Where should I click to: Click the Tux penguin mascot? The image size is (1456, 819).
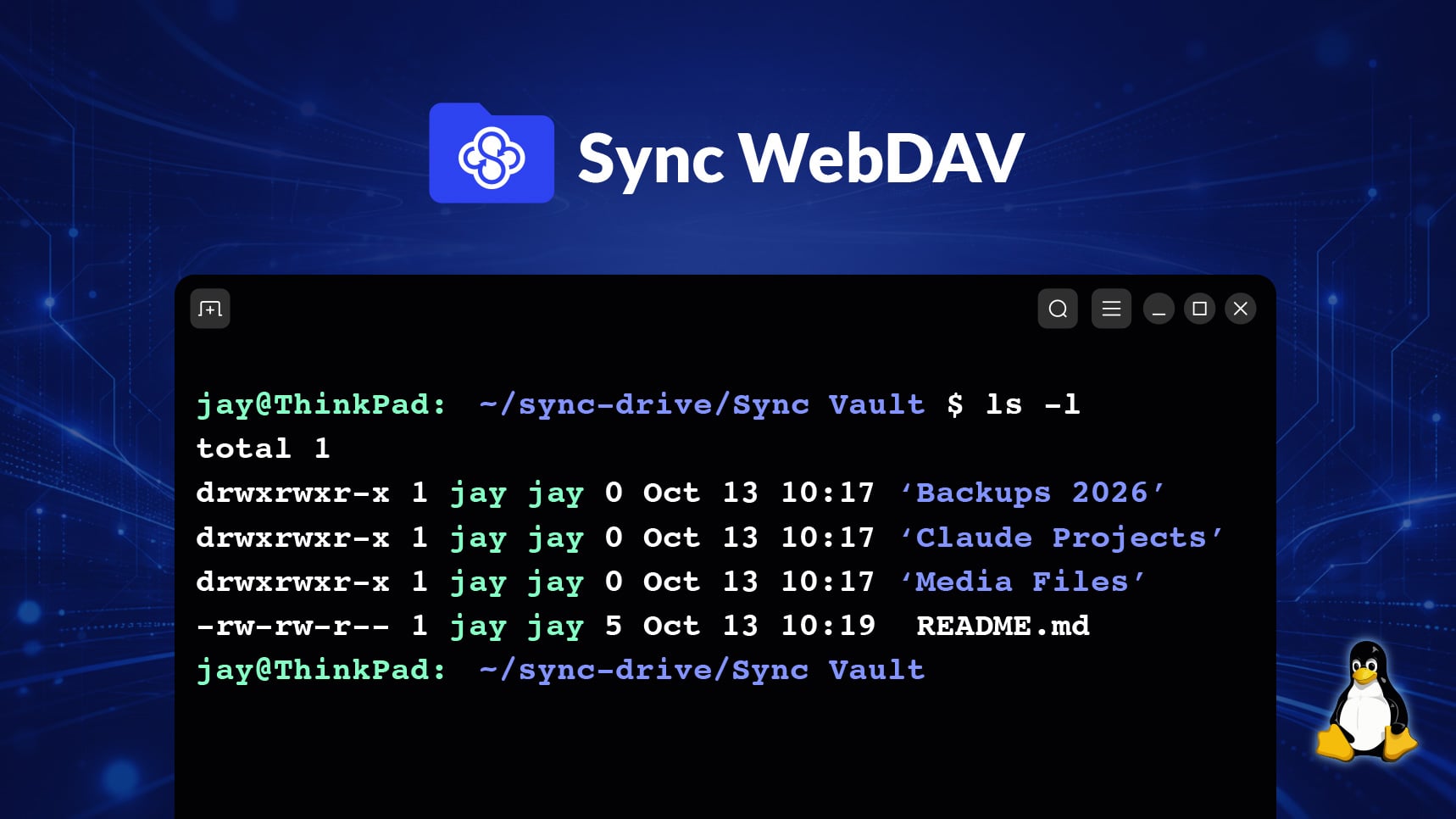click(1366, 700)
